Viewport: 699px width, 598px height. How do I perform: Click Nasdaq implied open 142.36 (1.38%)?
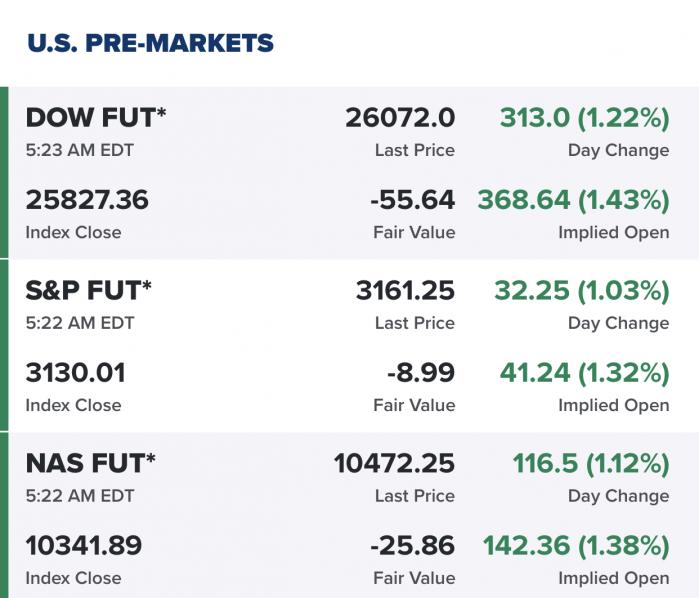coord(576,546)
